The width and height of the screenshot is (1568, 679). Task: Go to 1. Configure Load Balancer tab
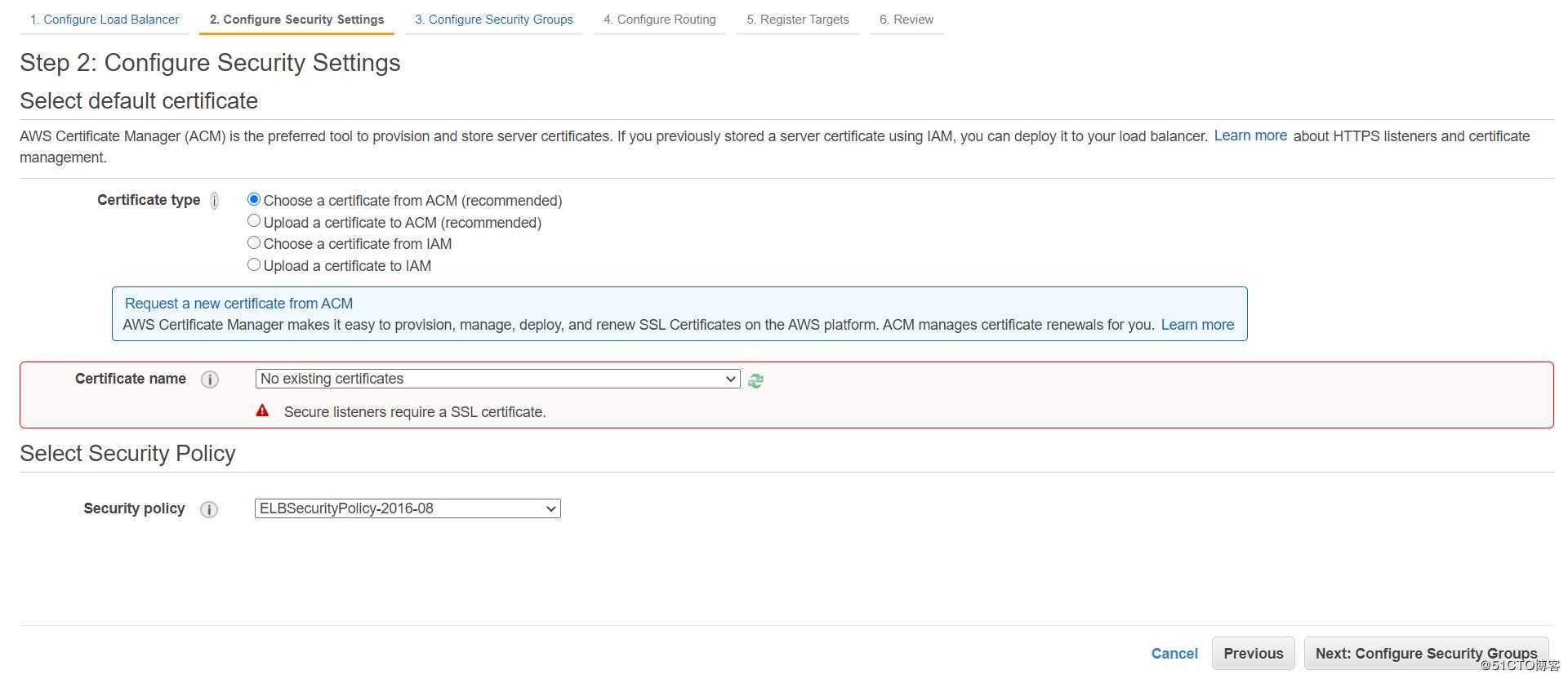tap(105, 20)
